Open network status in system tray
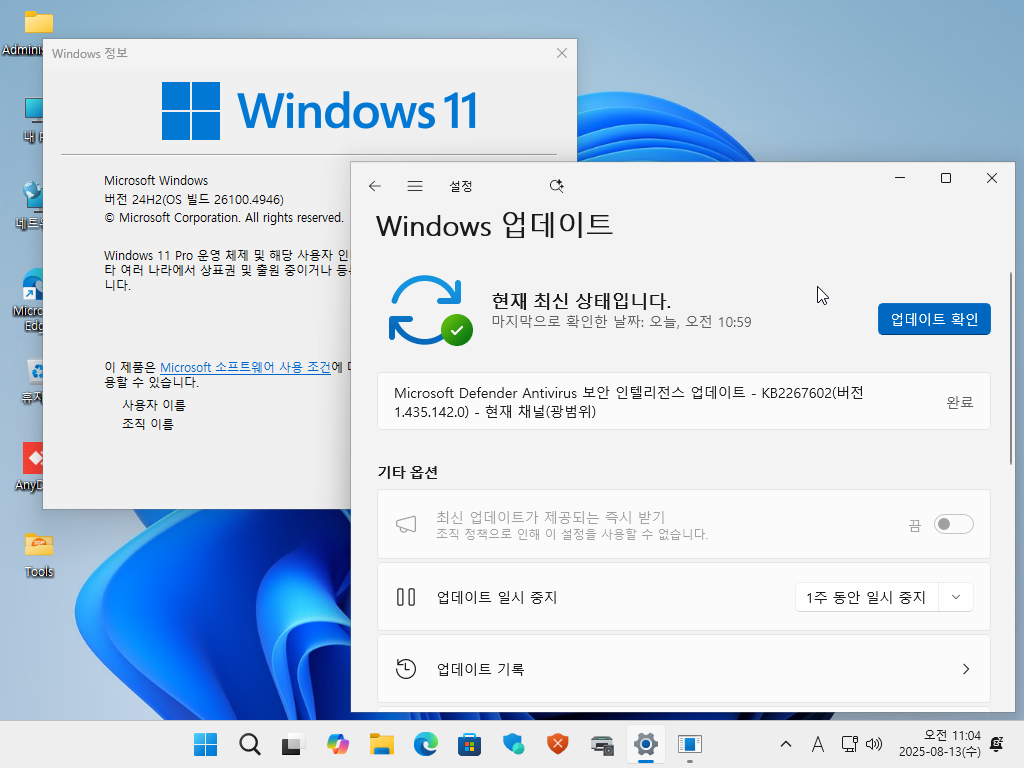 pos(850,744)
